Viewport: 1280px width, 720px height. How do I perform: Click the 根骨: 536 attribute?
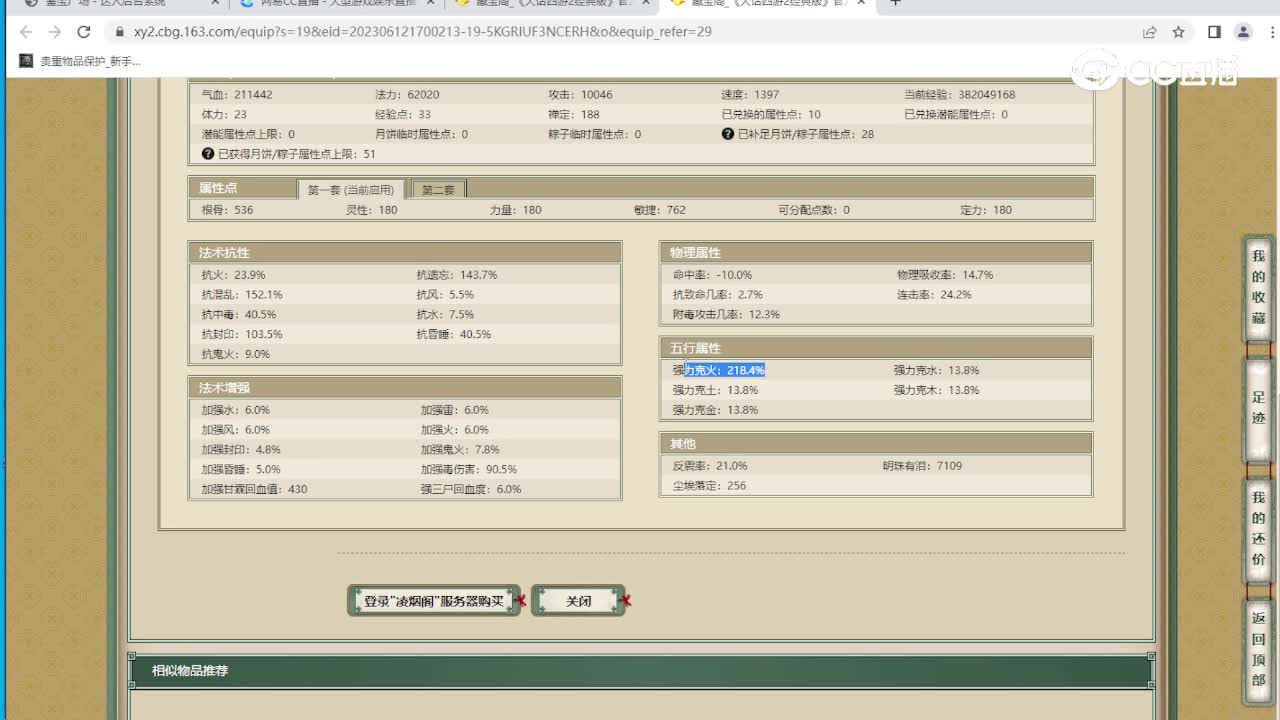[227, 210]
